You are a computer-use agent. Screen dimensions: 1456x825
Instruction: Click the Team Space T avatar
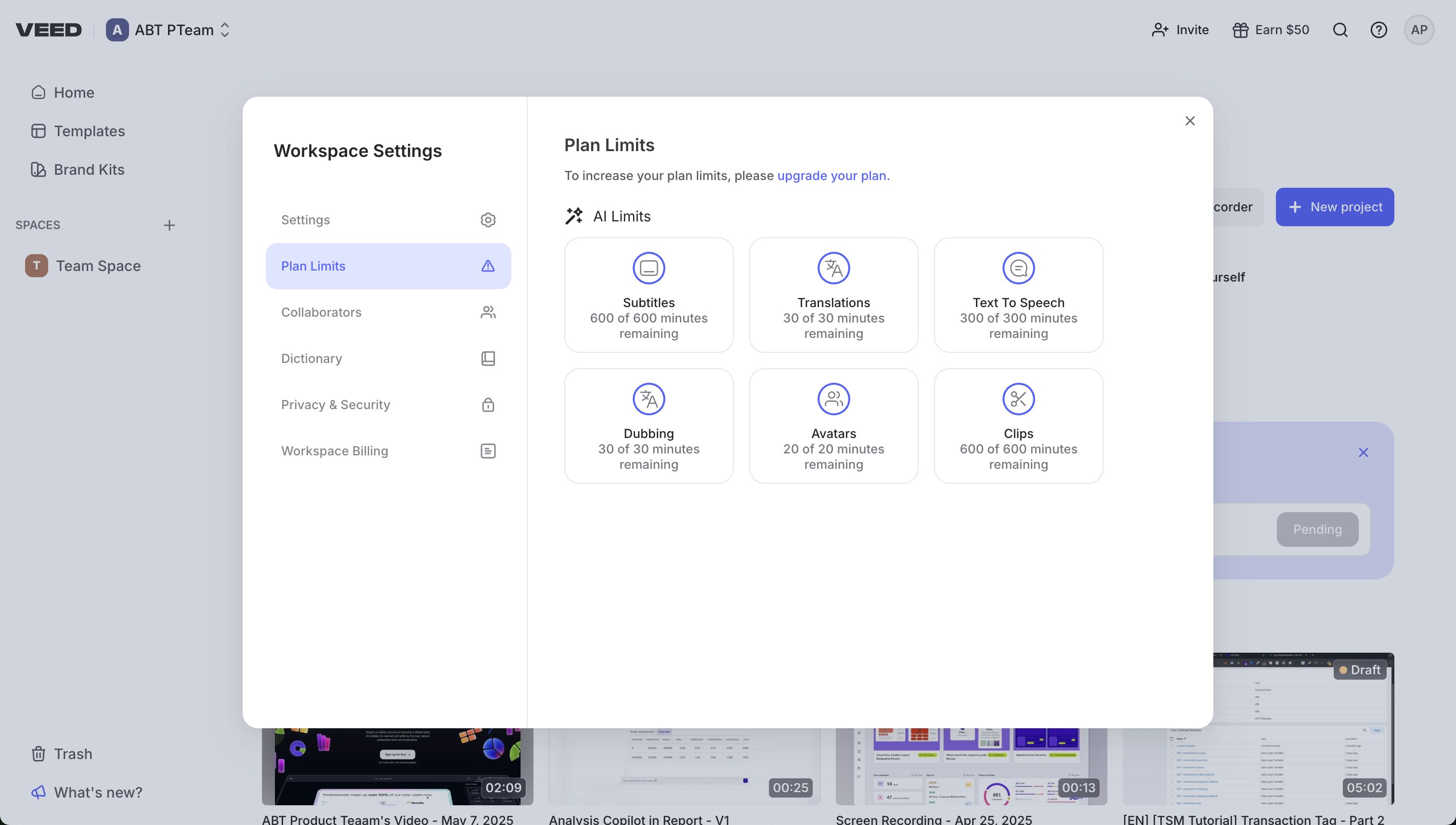(x=36, y=266)
